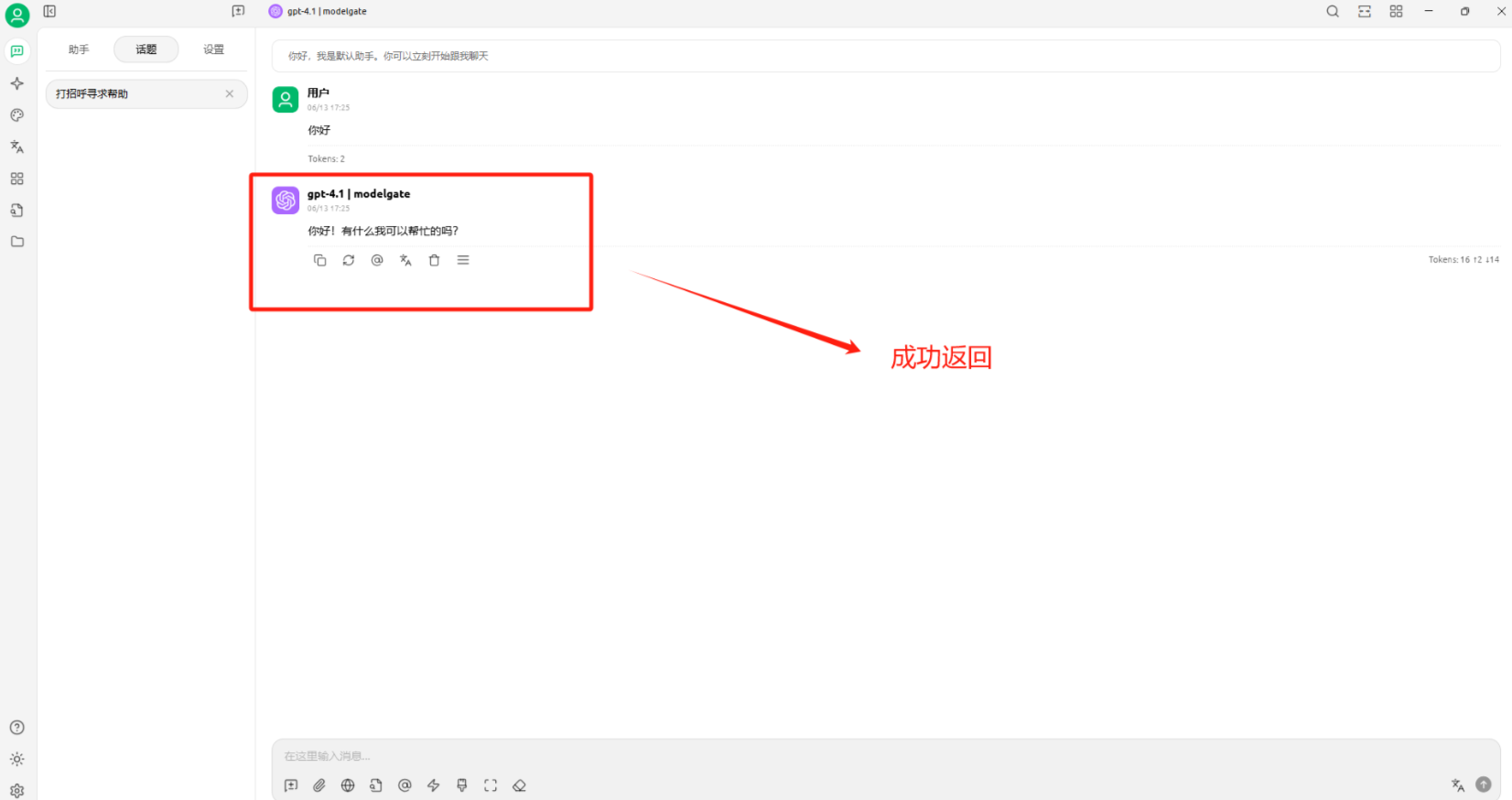Select the 打招呼寻求帮助 topic
The width and height of the screenshot is (1512, 800).
coord(128,94)
